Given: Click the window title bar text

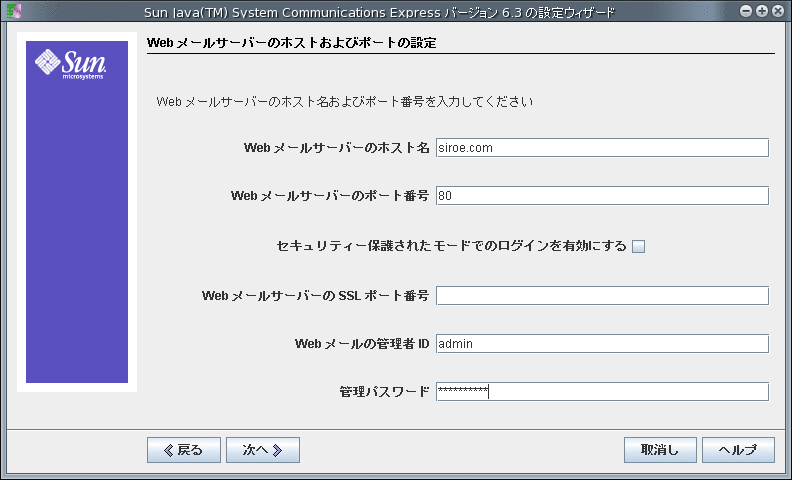Looking at the screenshot, I should coord(379,12).
